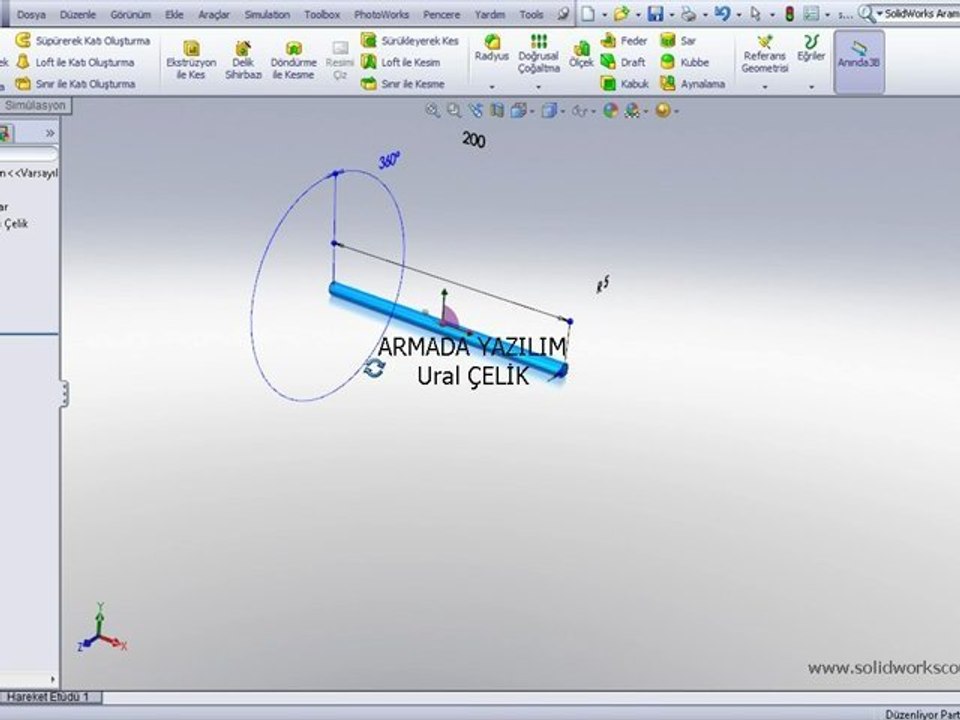Select the Loft ile Kesim tool

coord(400,62)
